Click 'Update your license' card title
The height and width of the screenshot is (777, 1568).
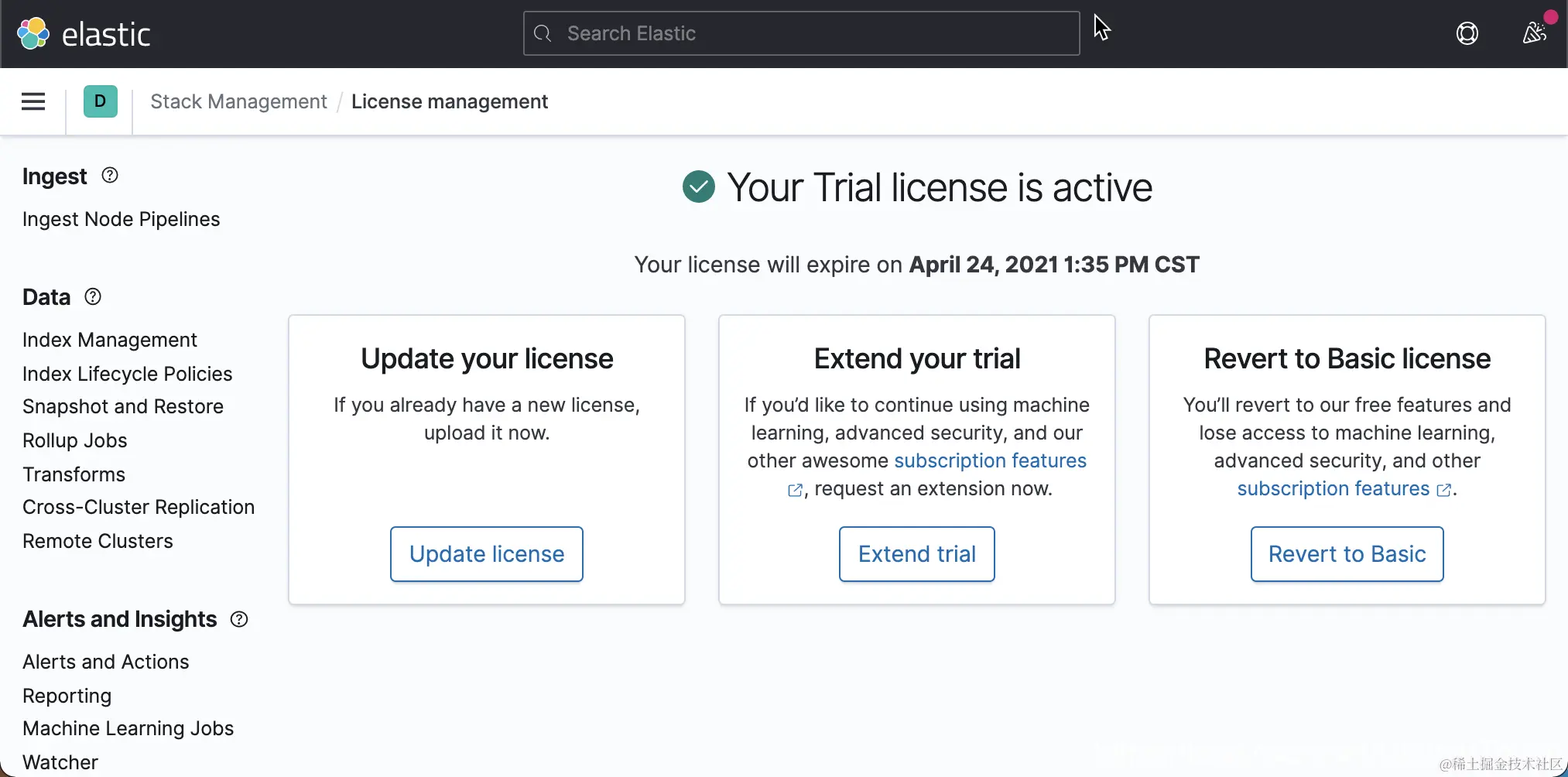pos(487,359)
